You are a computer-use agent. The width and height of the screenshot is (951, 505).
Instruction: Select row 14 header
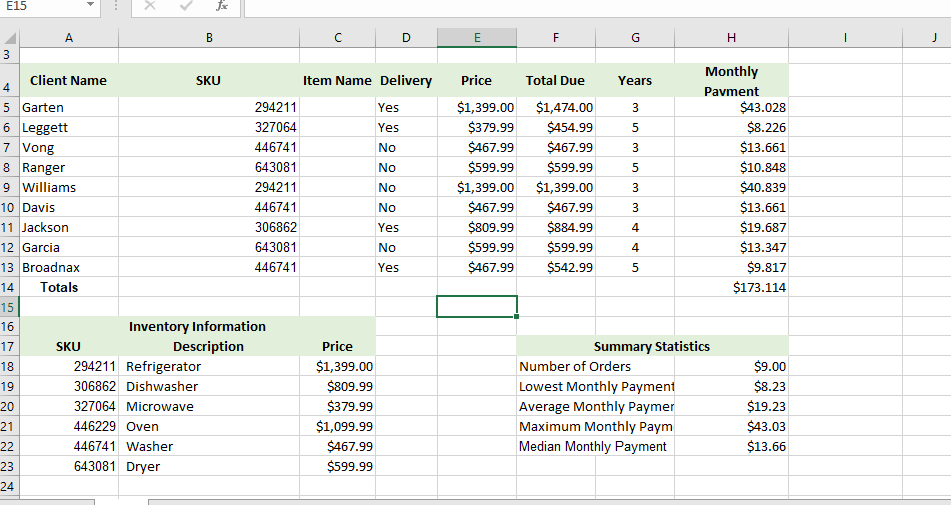(x=10, y=287)
